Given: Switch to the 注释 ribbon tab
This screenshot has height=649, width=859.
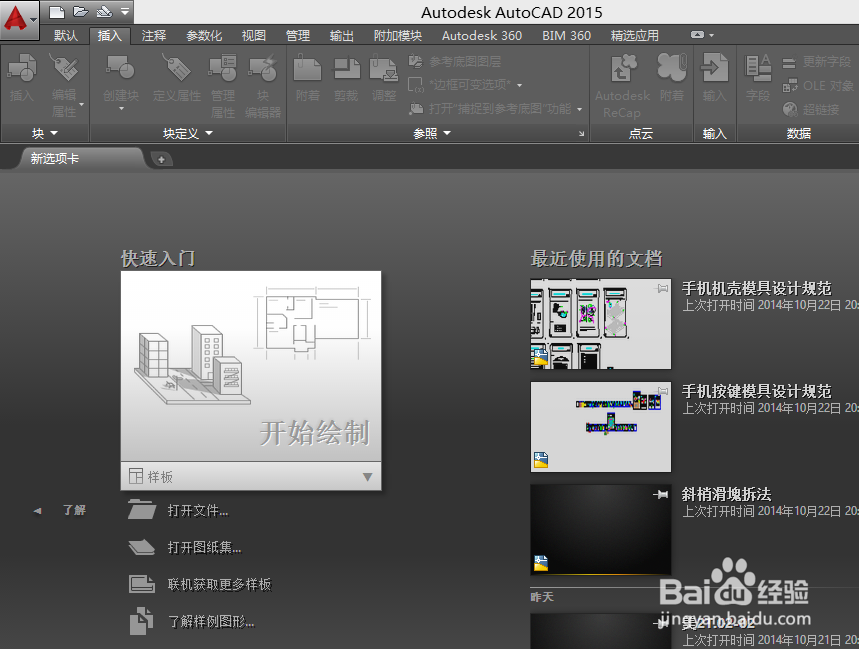Looking at the screenshot, I should click(154, 36).
